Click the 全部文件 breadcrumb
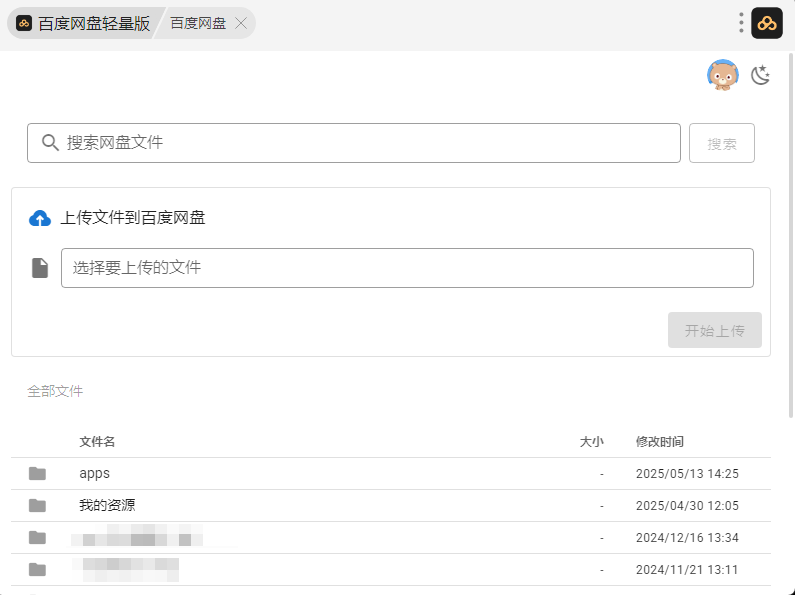This screenshot has width=795, height=595. [55, 391]
